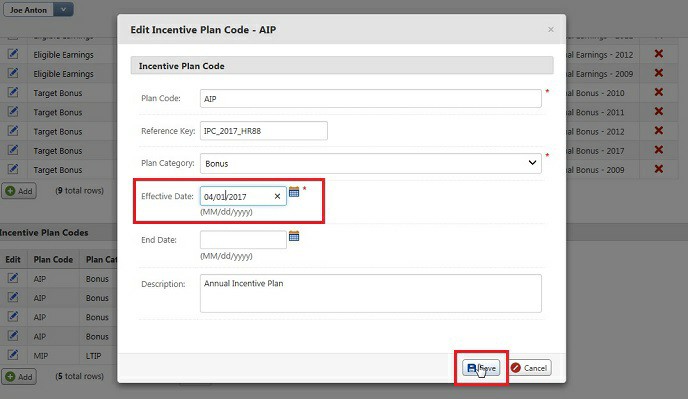This screenshot has height=399, width=688.
Task: Clear the Effective Date field with X
Action: click(277, 196)
